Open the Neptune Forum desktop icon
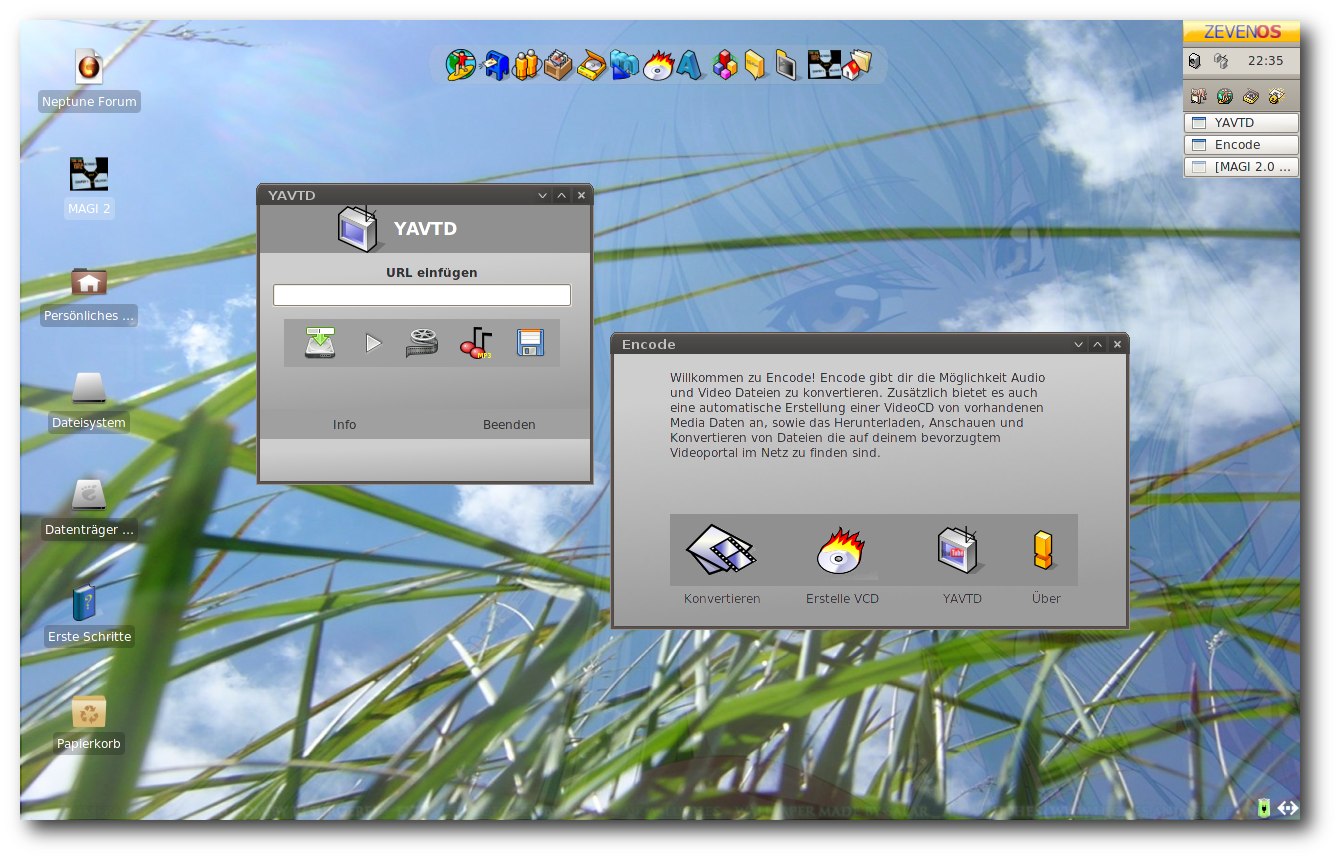 [x=89, y=68]
